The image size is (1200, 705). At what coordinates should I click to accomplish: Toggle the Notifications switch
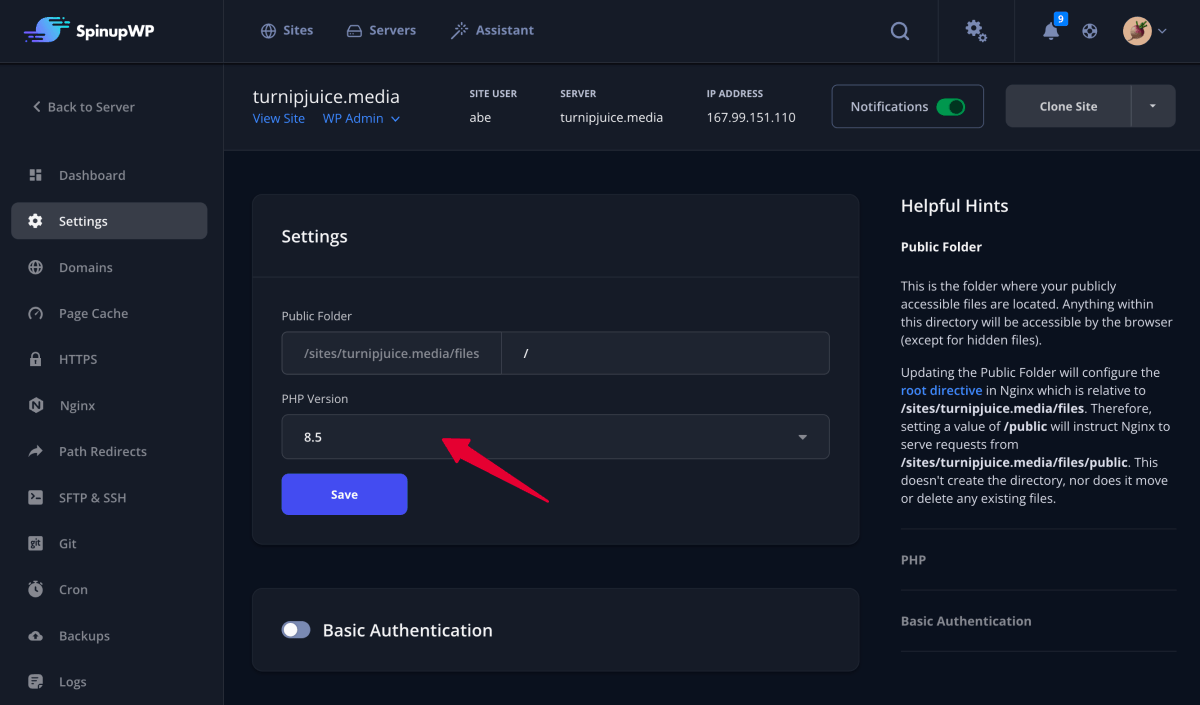click(x=951, y=106)
